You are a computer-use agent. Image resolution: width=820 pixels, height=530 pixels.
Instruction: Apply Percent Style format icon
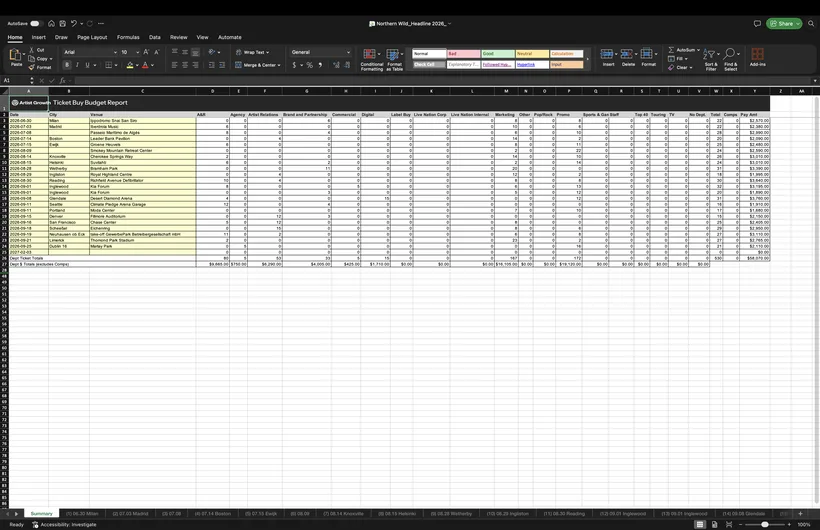[x=310, y=65]
